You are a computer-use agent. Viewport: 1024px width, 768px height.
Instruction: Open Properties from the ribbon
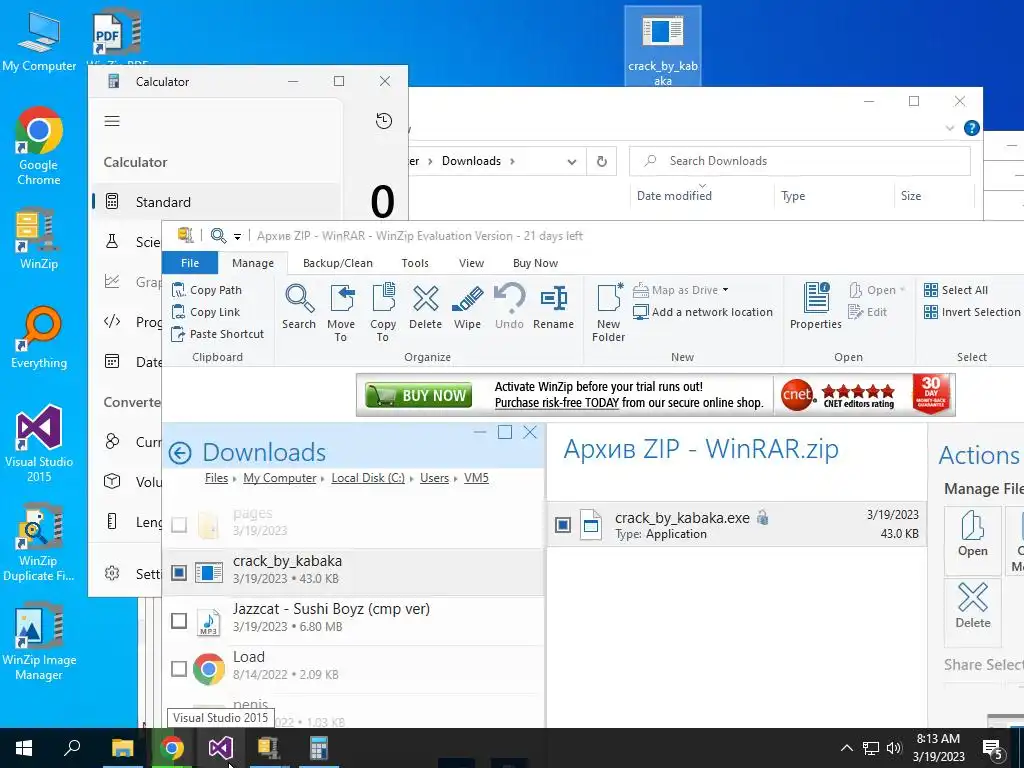pos(816,306)
